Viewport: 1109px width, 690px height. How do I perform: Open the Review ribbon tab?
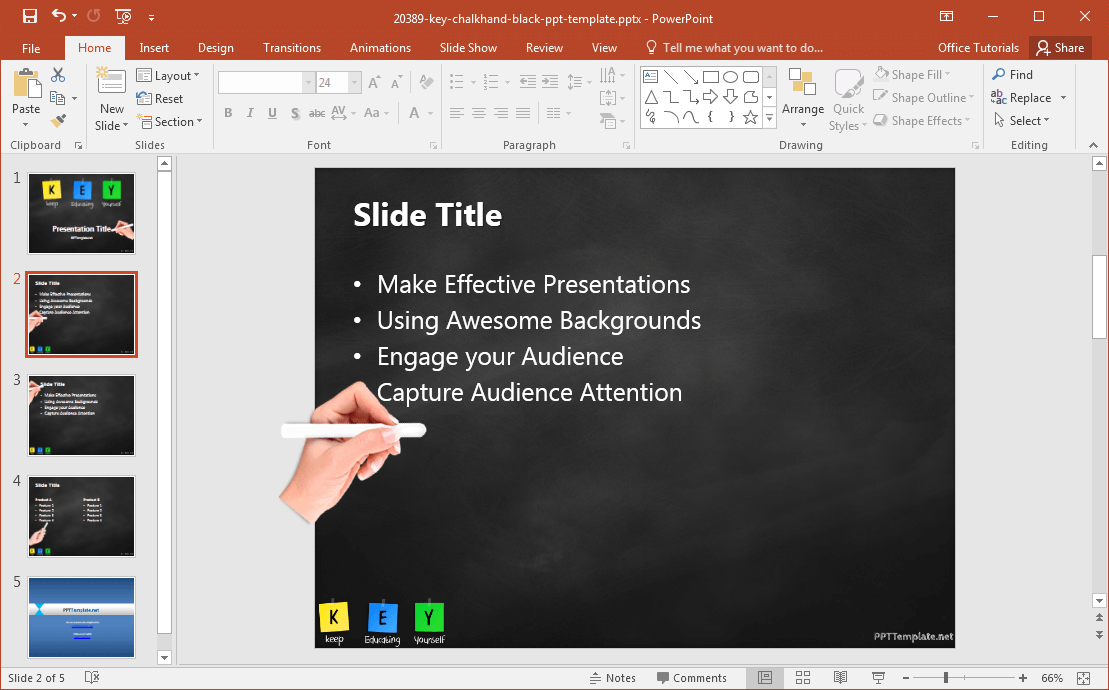(x=544, y=47)
